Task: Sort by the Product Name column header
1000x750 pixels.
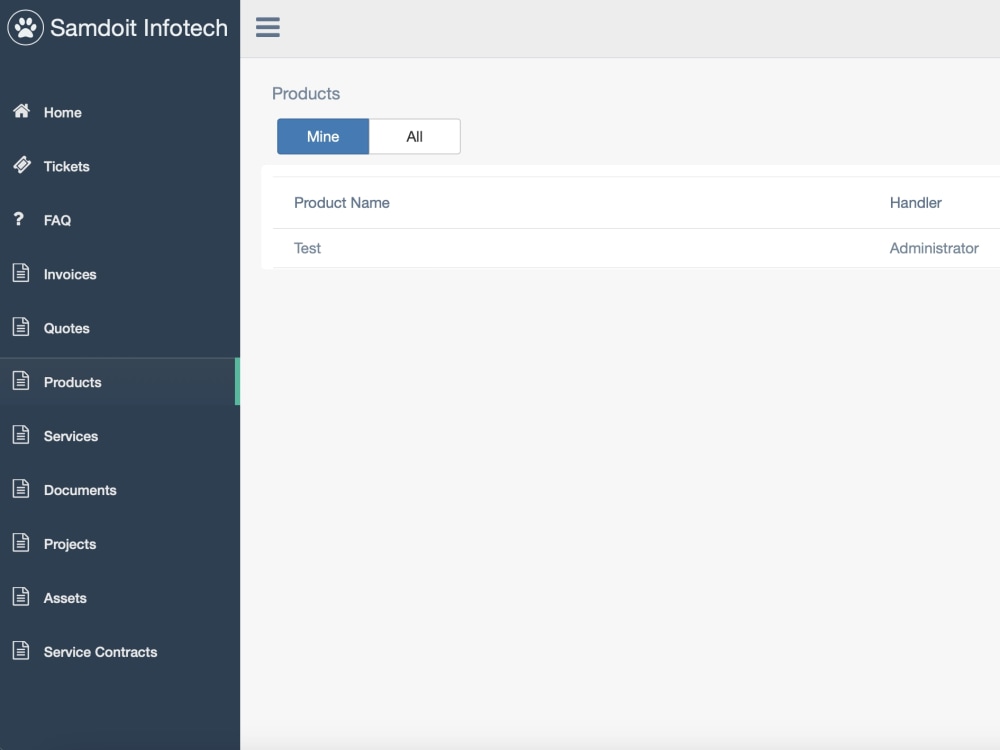Action: pos(341,202)
